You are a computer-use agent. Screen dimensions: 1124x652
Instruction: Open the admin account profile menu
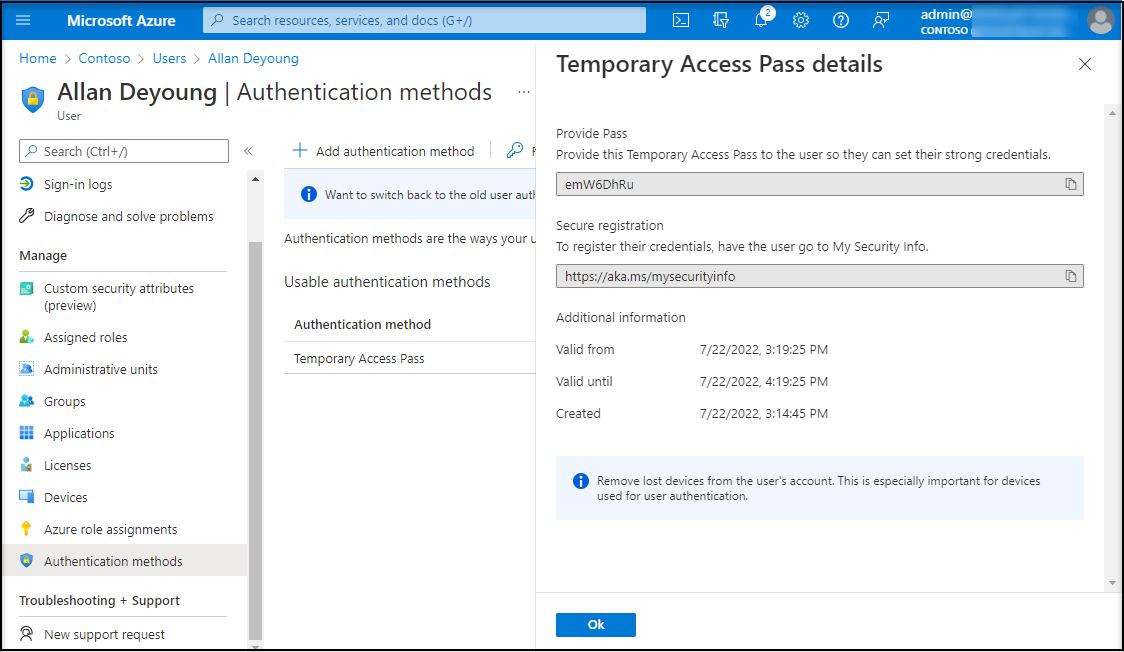1100,20
